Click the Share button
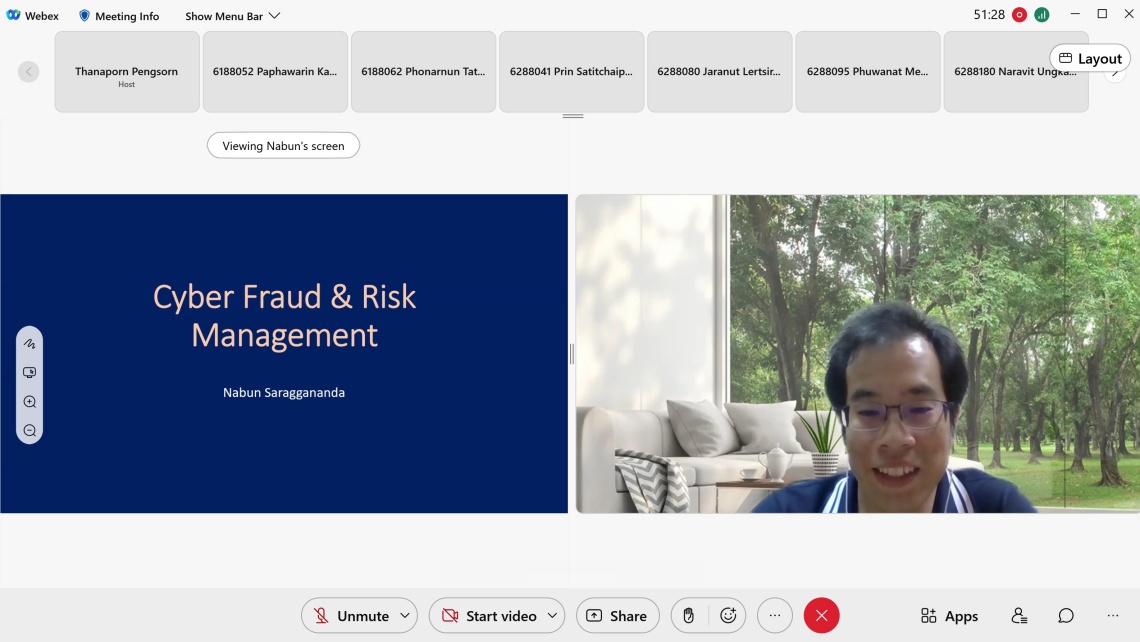 (x=617, y=616)
